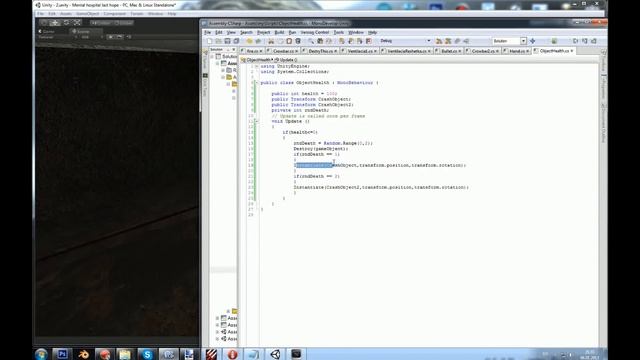
Task: Switch to Bullet.cs tab
Action: (x=449, y=51)
